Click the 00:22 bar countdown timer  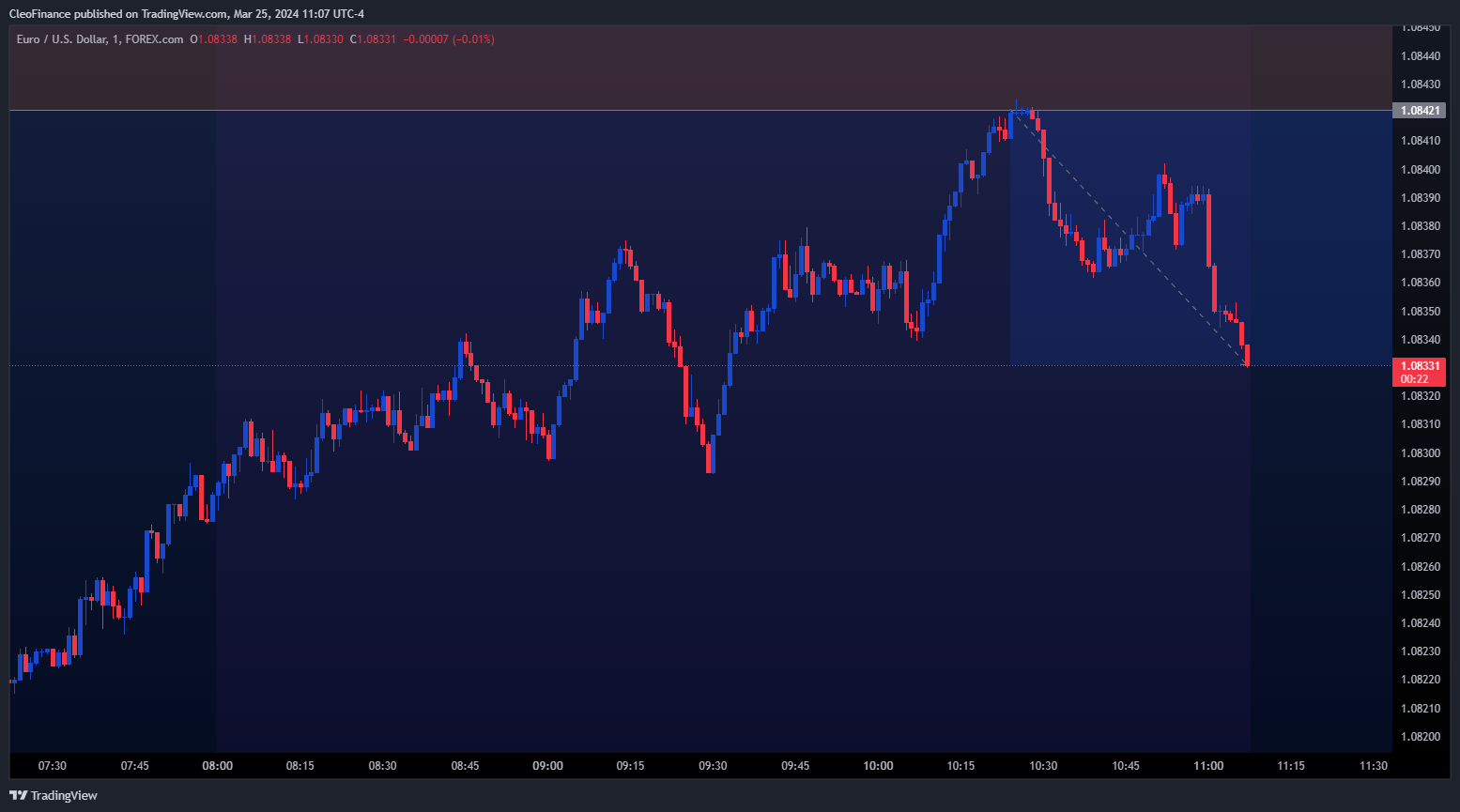pos(1414,379)
